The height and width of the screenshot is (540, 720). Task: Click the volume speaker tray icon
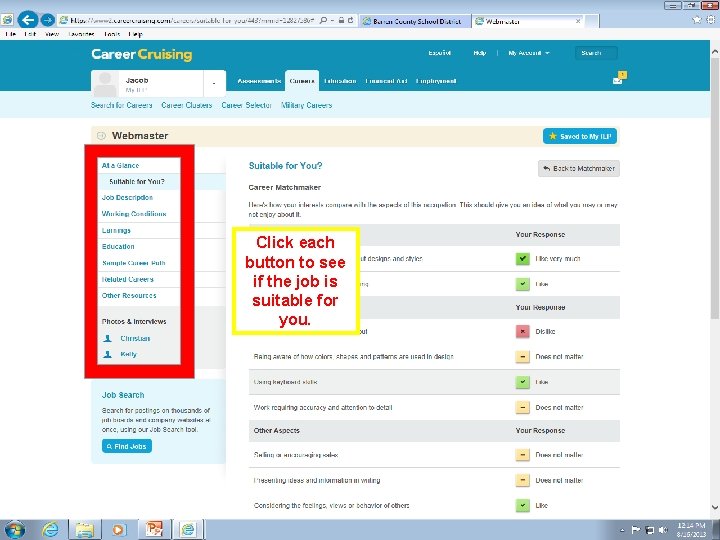pos(663,530)
